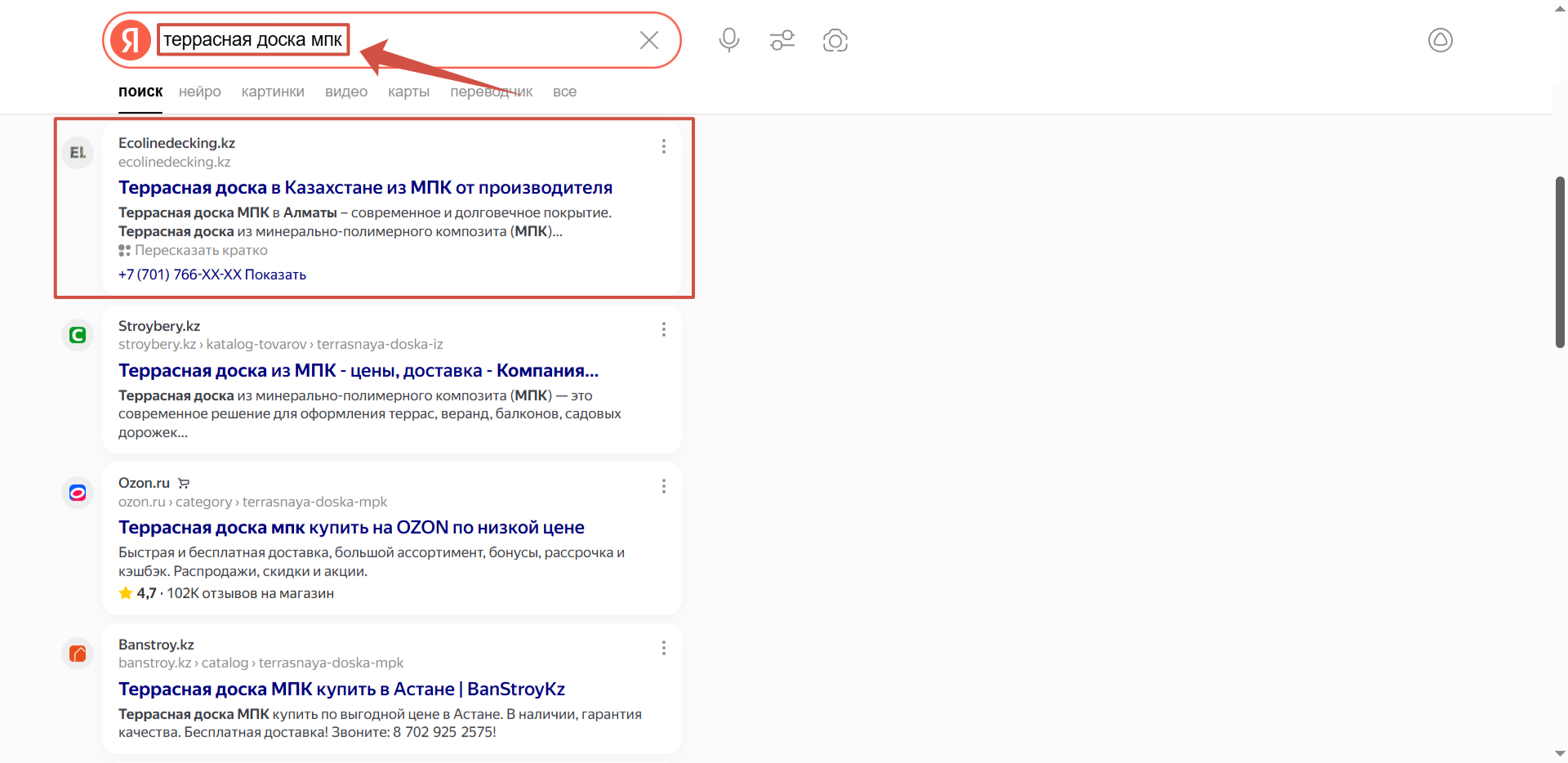Screen dimensions: 1568x763
Task: Open the карты tab
Action: point(408,91)
